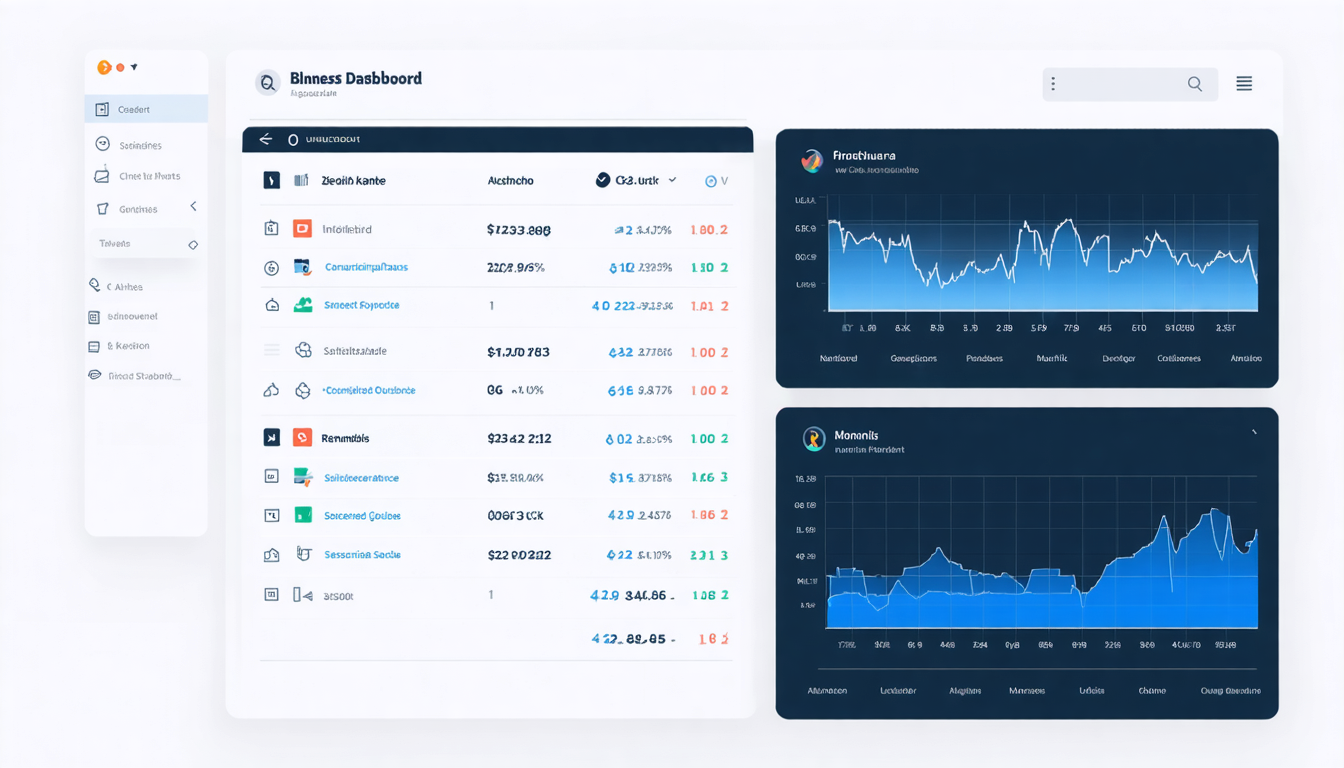
Task: Click the icon beside 'bdnoouenel' in sidebar
Action: pos(94,317)
